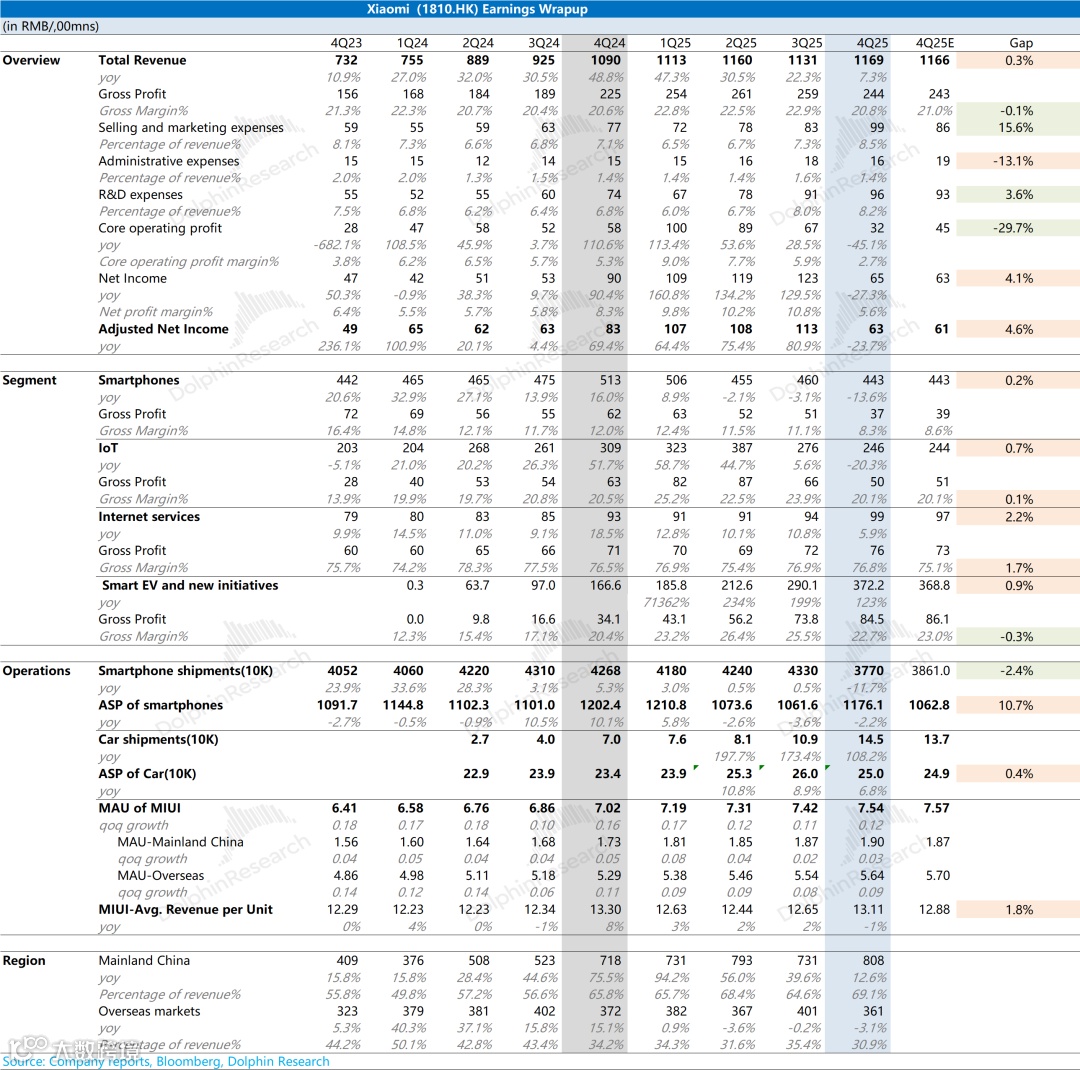Select the "Region" section label
1080x1070 pixels.
pos(24,960)
